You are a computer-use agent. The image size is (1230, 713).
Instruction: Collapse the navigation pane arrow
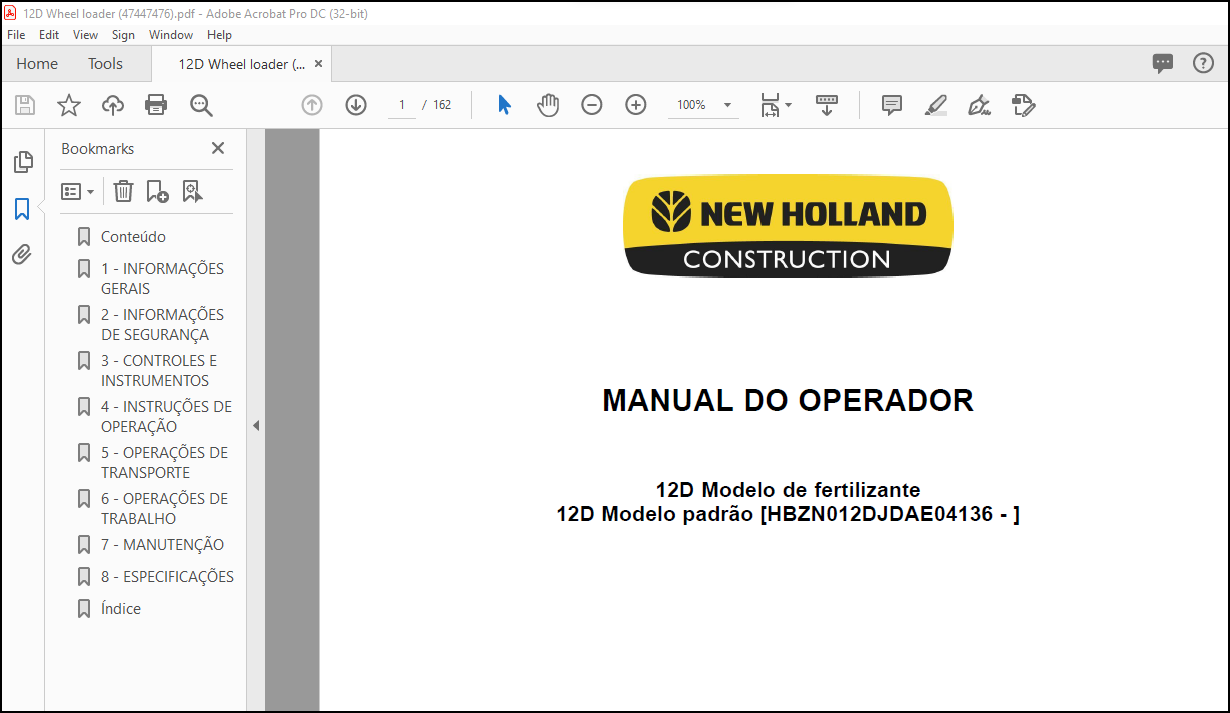tap(256, 425)
